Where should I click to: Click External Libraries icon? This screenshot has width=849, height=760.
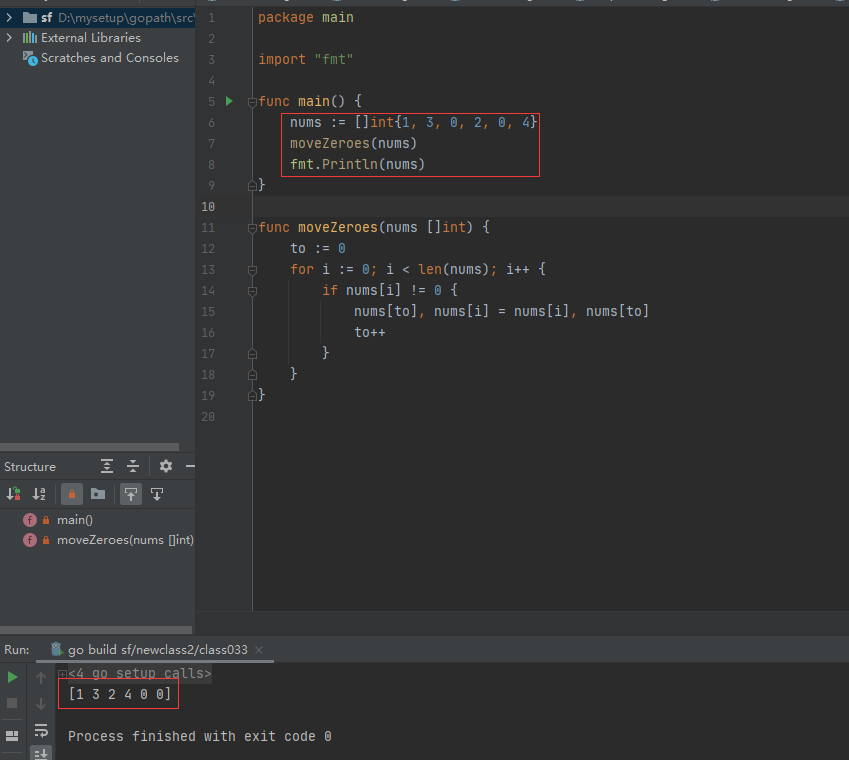pos(30,38)
